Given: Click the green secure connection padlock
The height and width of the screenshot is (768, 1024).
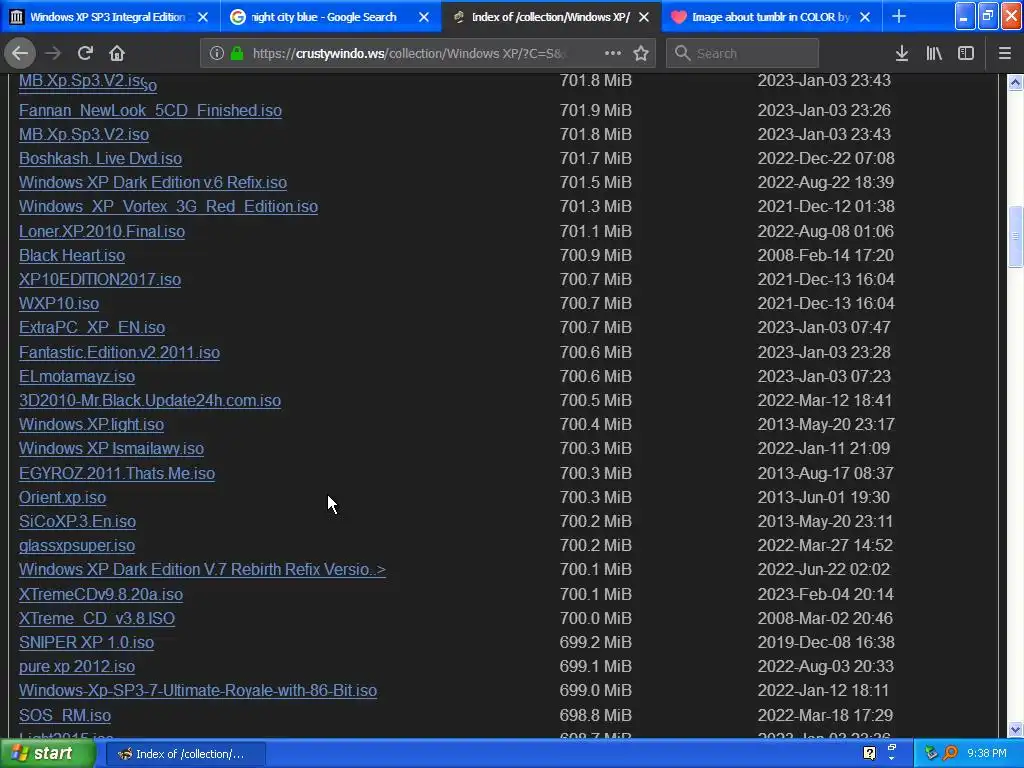Looking at the screenshot, I should pos(237,53).
